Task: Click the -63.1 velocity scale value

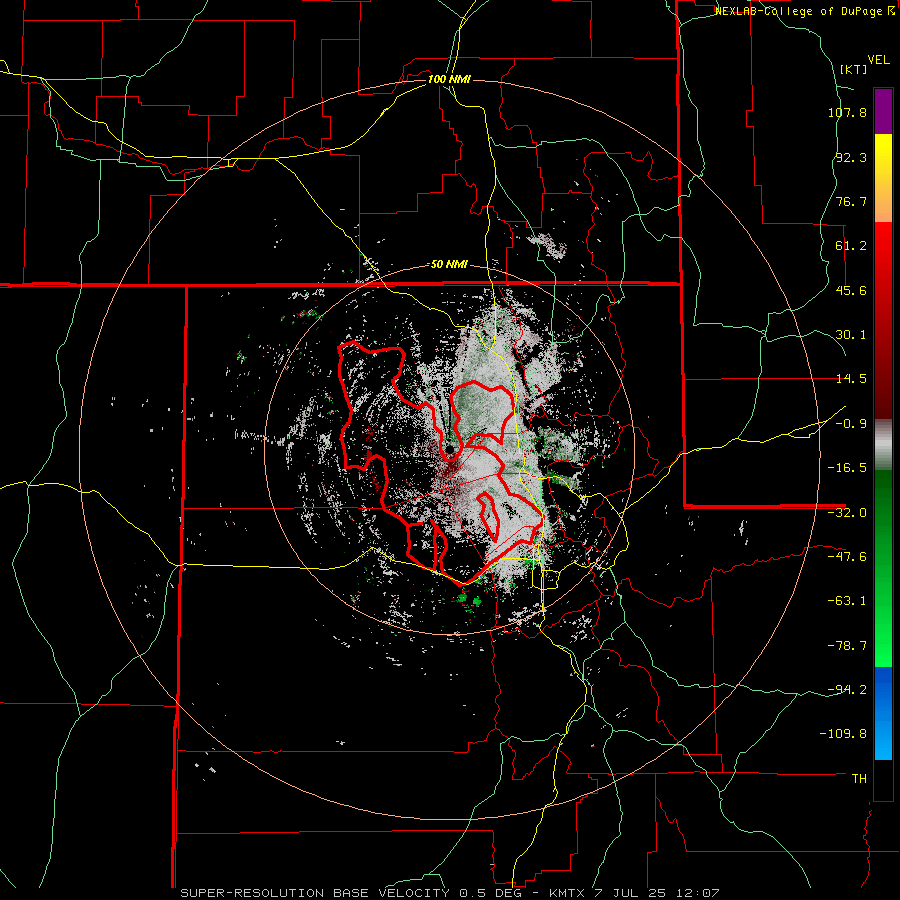Action: (x=847, y=601)
